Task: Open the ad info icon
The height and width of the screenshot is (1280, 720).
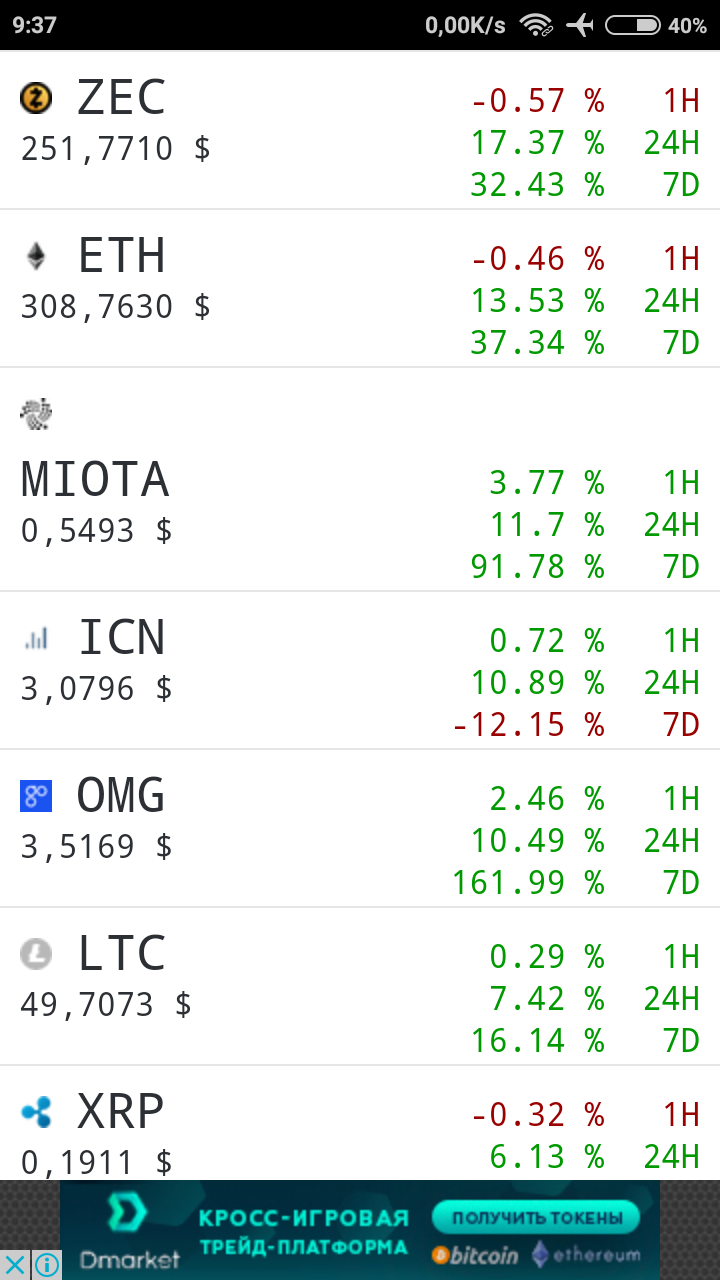Action: click(x=46, y=1265)
